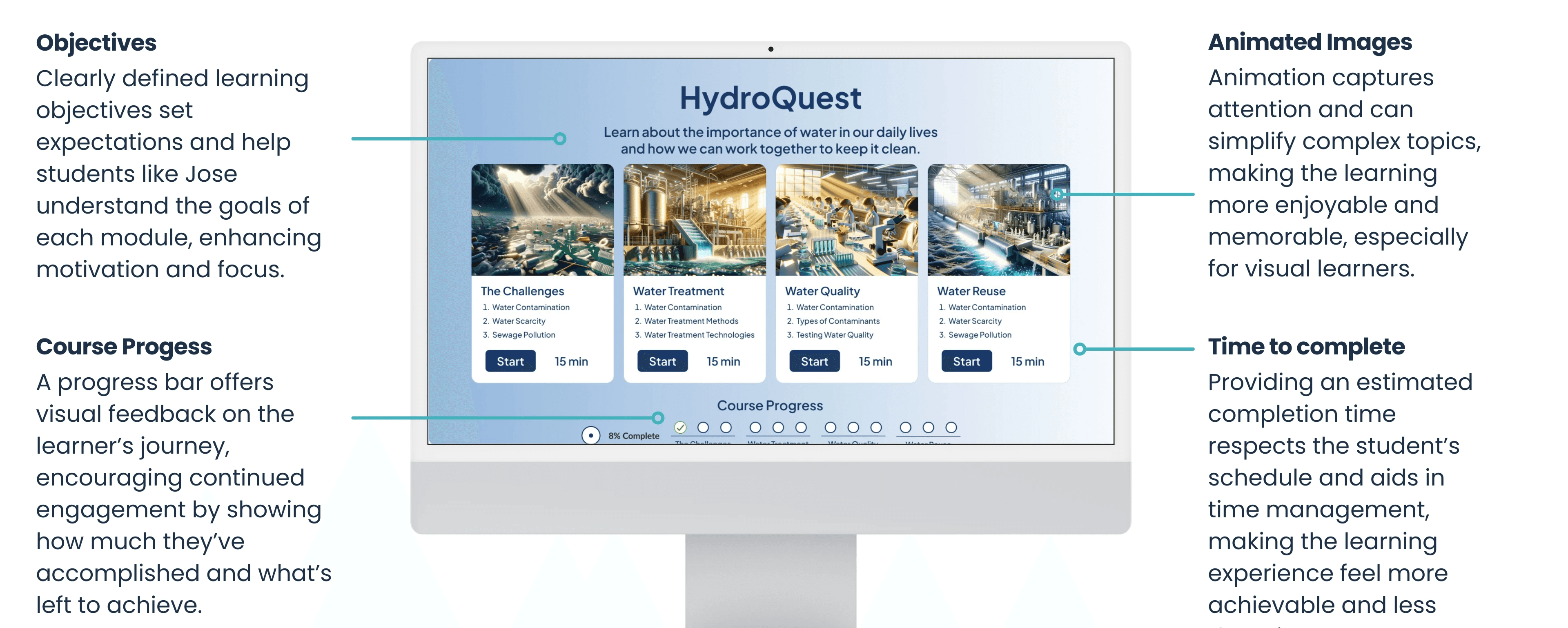Select the first step circle of Water Reuse progress
This screenshot has width=1568, height=628.
point(906,428)
